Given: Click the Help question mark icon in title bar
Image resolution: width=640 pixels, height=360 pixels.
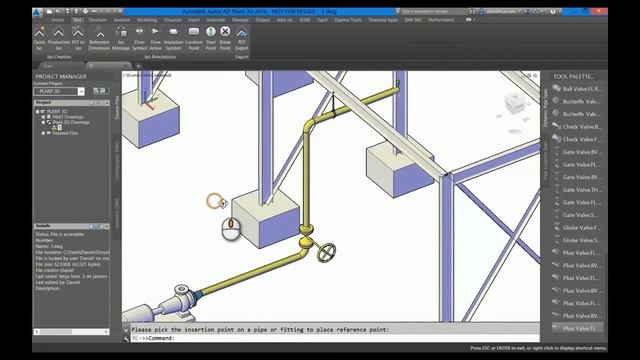Looking at the screenshot, I should [x=553, y=11].
